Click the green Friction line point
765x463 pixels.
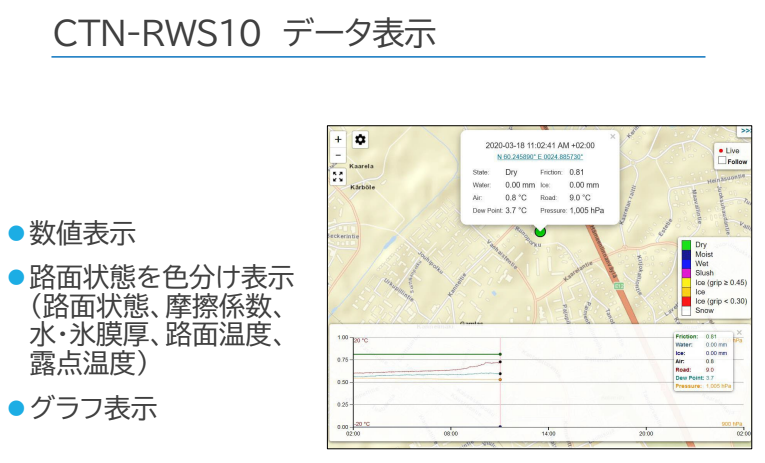(x=499, y=354)
